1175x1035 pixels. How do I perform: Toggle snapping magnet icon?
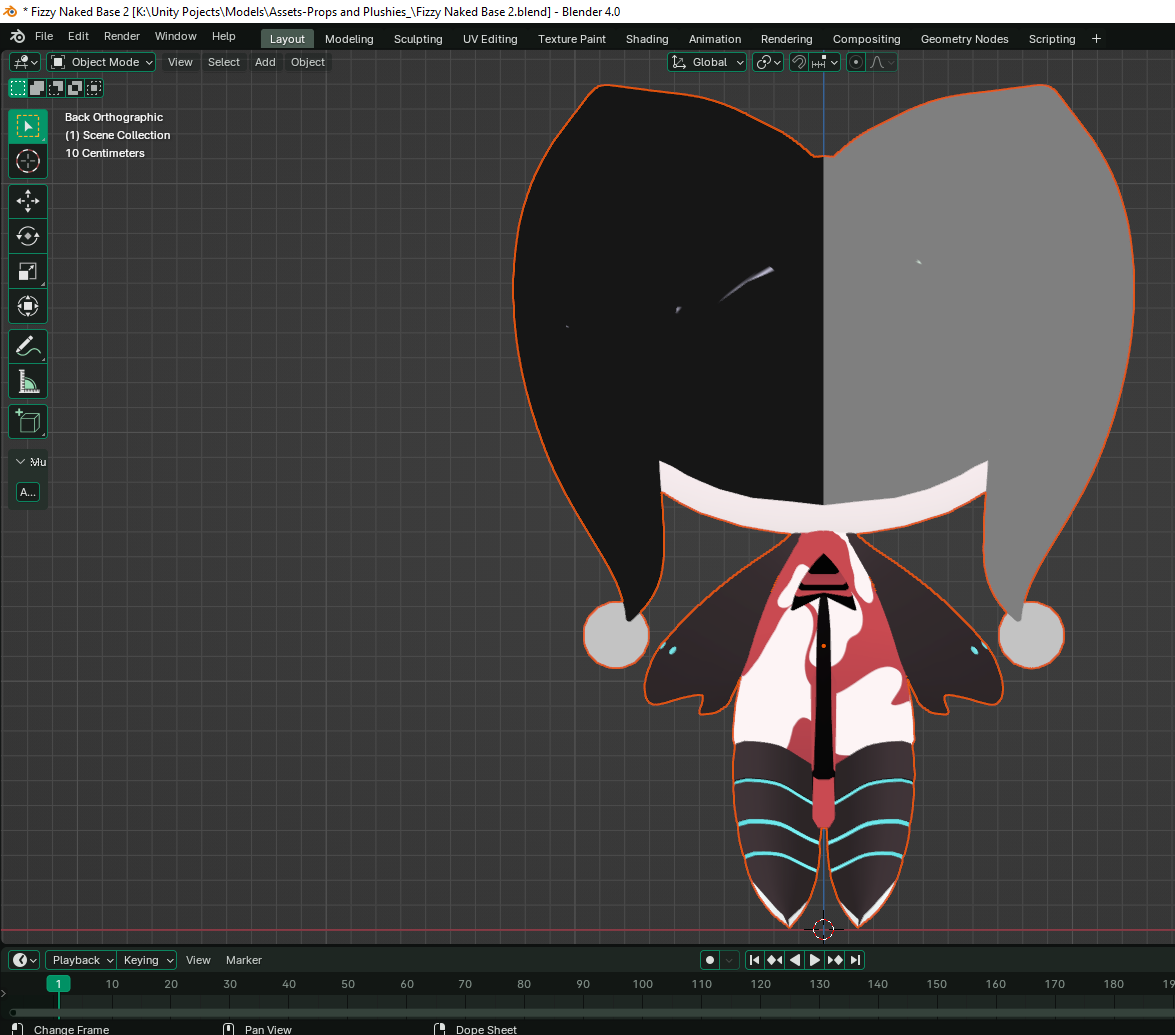[x=798, y=62]
